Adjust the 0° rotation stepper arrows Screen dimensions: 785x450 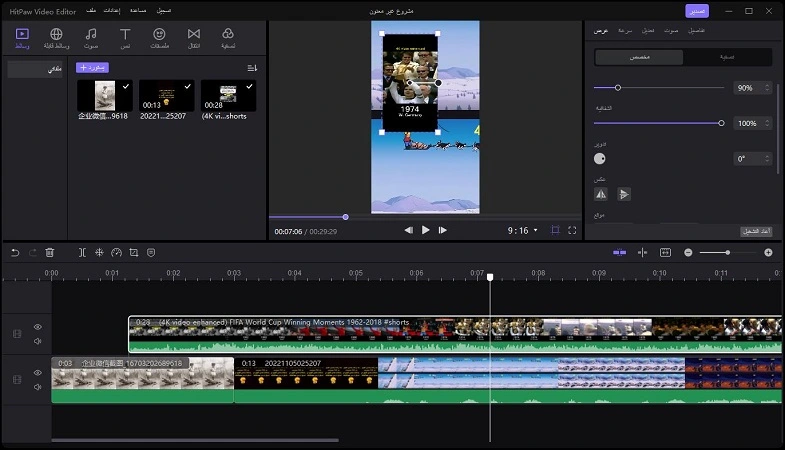click(767, 159)
